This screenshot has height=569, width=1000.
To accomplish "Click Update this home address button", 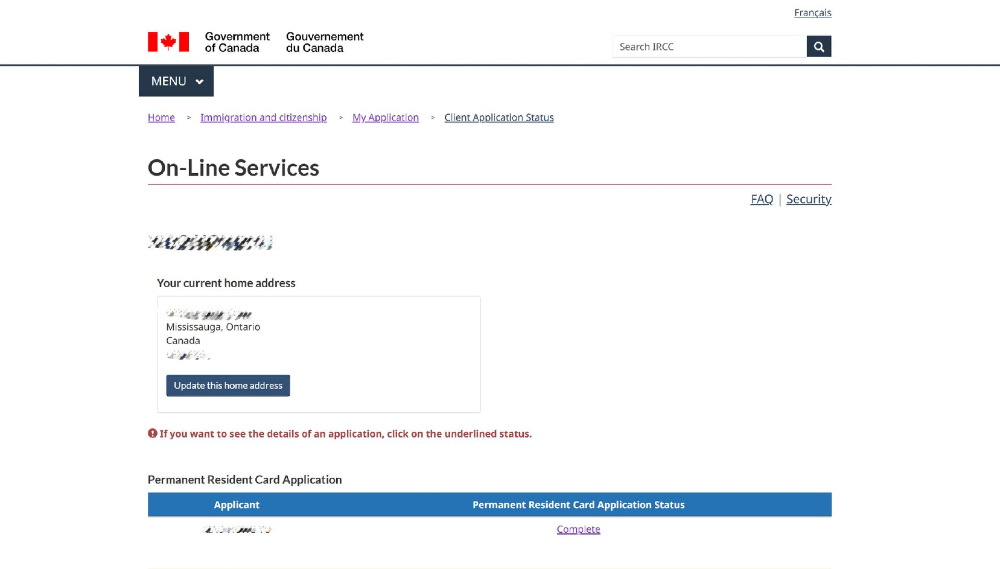I will point(228,385).
